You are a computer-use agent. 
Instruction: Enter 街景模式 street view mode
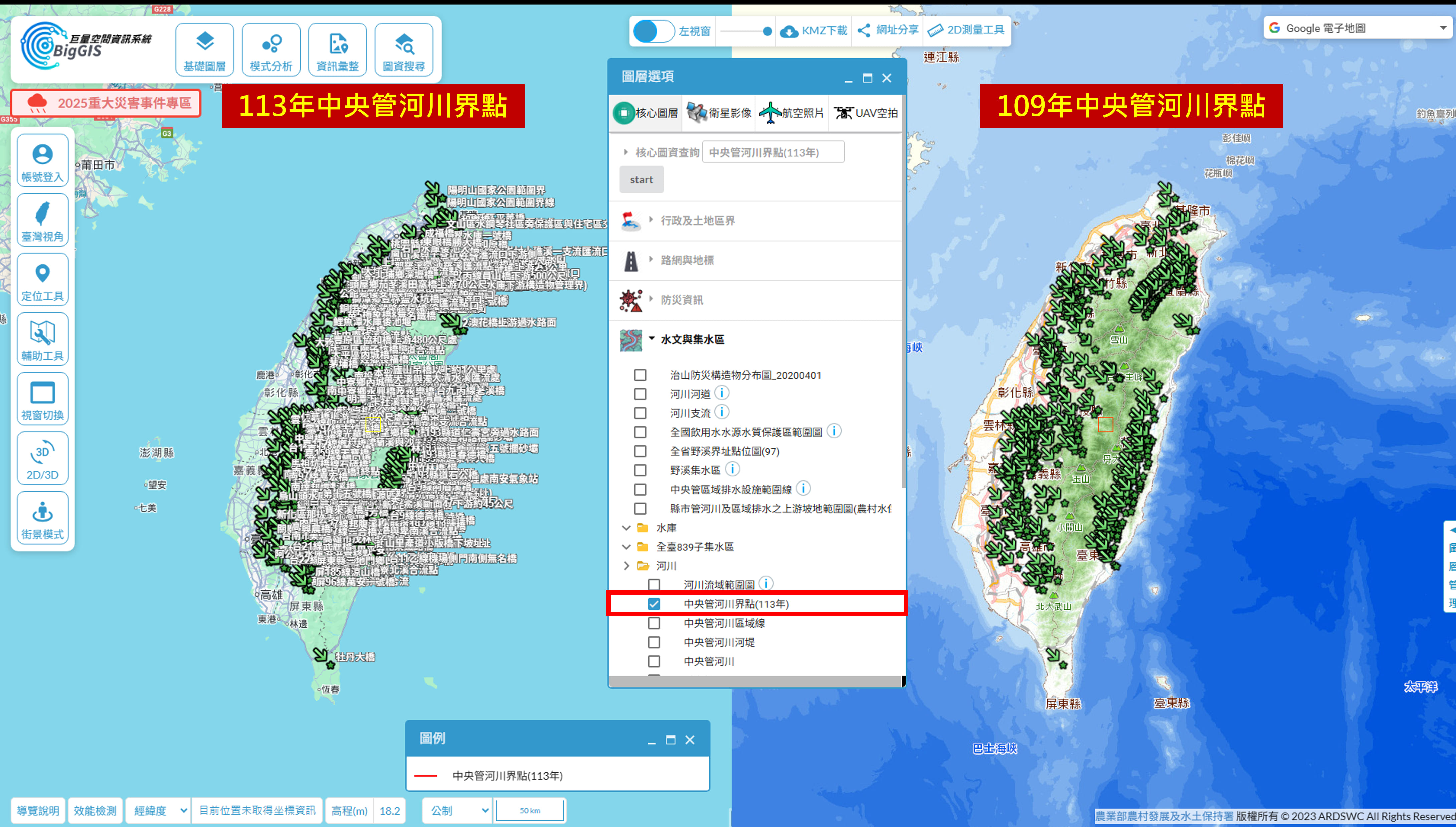[x=42, y=519]
